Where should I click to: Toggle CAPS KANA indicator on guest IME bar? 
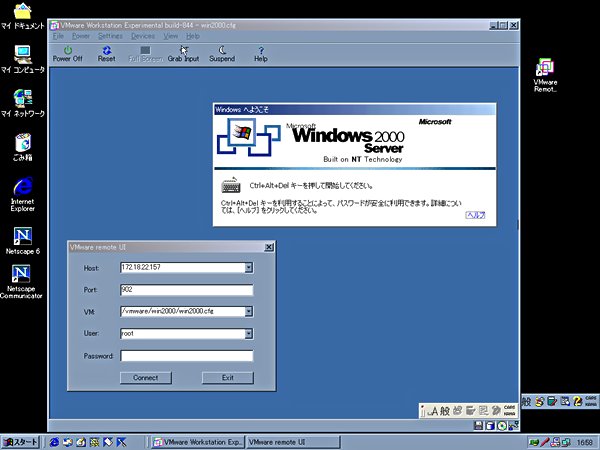[x=509, y=411]
